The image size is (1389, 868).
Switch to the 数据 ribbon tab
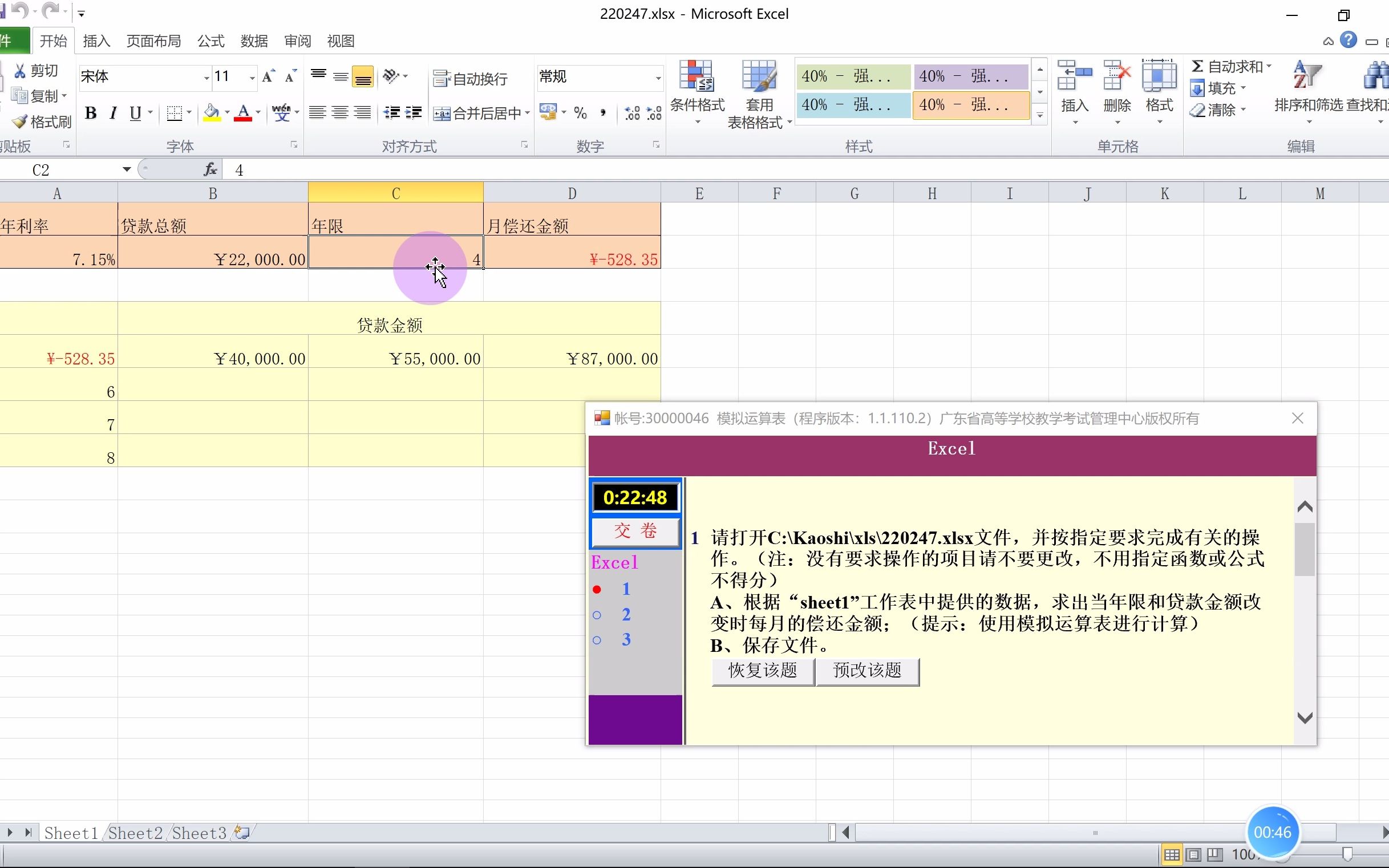[253, 40]
